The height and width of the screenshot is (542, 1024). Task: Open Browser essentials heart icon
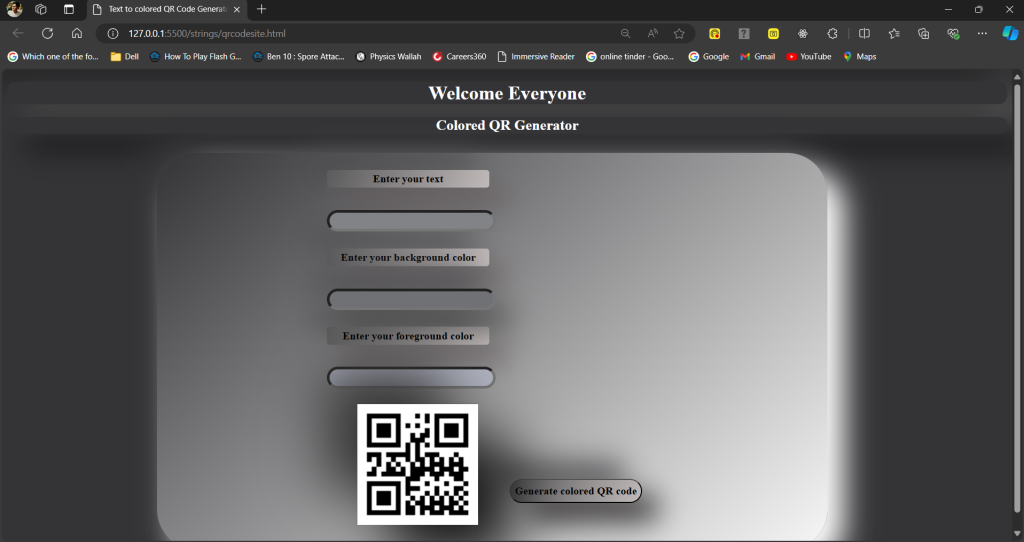tap(953, 33)
